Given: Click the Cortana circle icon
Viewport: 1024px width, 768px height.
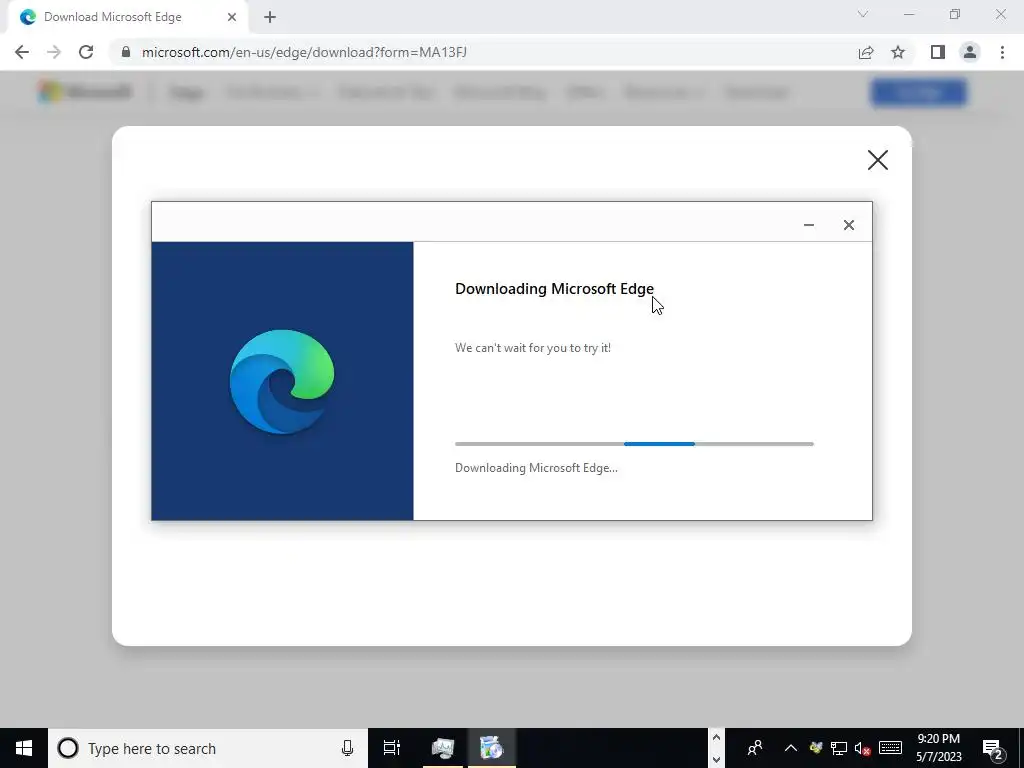Looking at the screenshot, I should click(x=68, y=748).
